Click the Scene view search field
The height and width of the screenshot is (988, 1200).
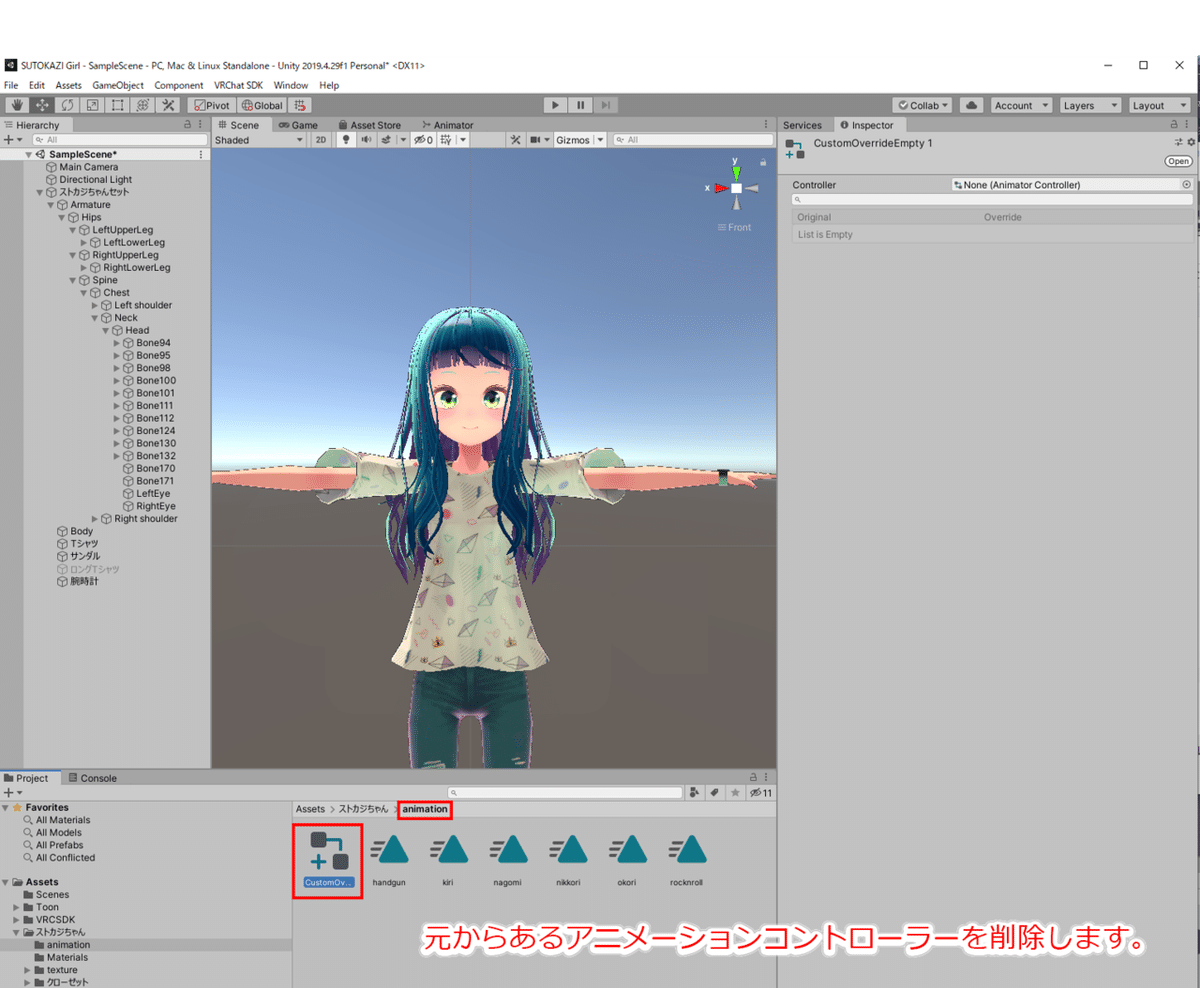pyautogui.click(x=693, y=140)
